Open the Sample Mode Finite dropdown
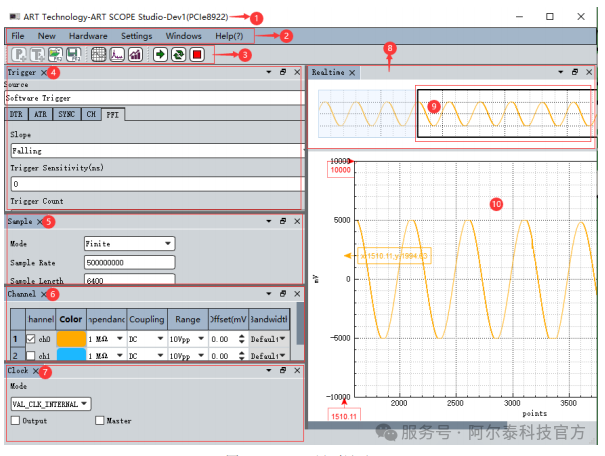The image size is (605, 456). 129,243
